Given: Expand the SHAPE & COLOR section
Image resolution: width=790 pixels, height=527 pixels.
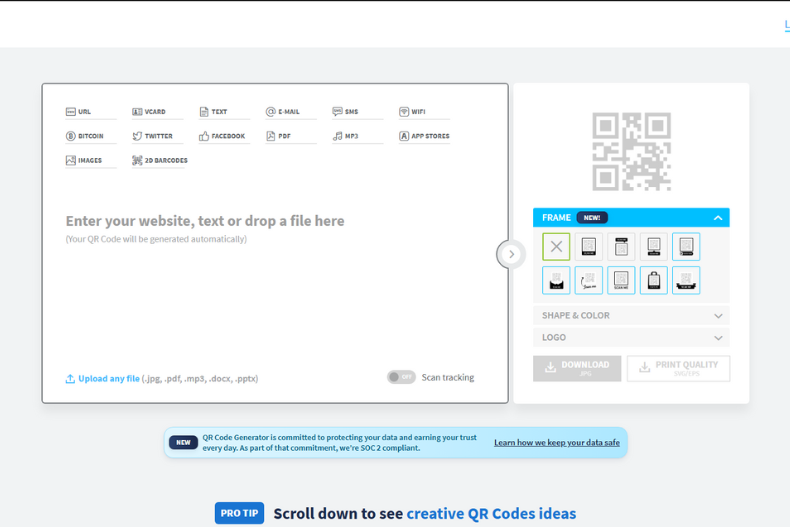Looking at the screenshot, I should (x=631, y=315).
